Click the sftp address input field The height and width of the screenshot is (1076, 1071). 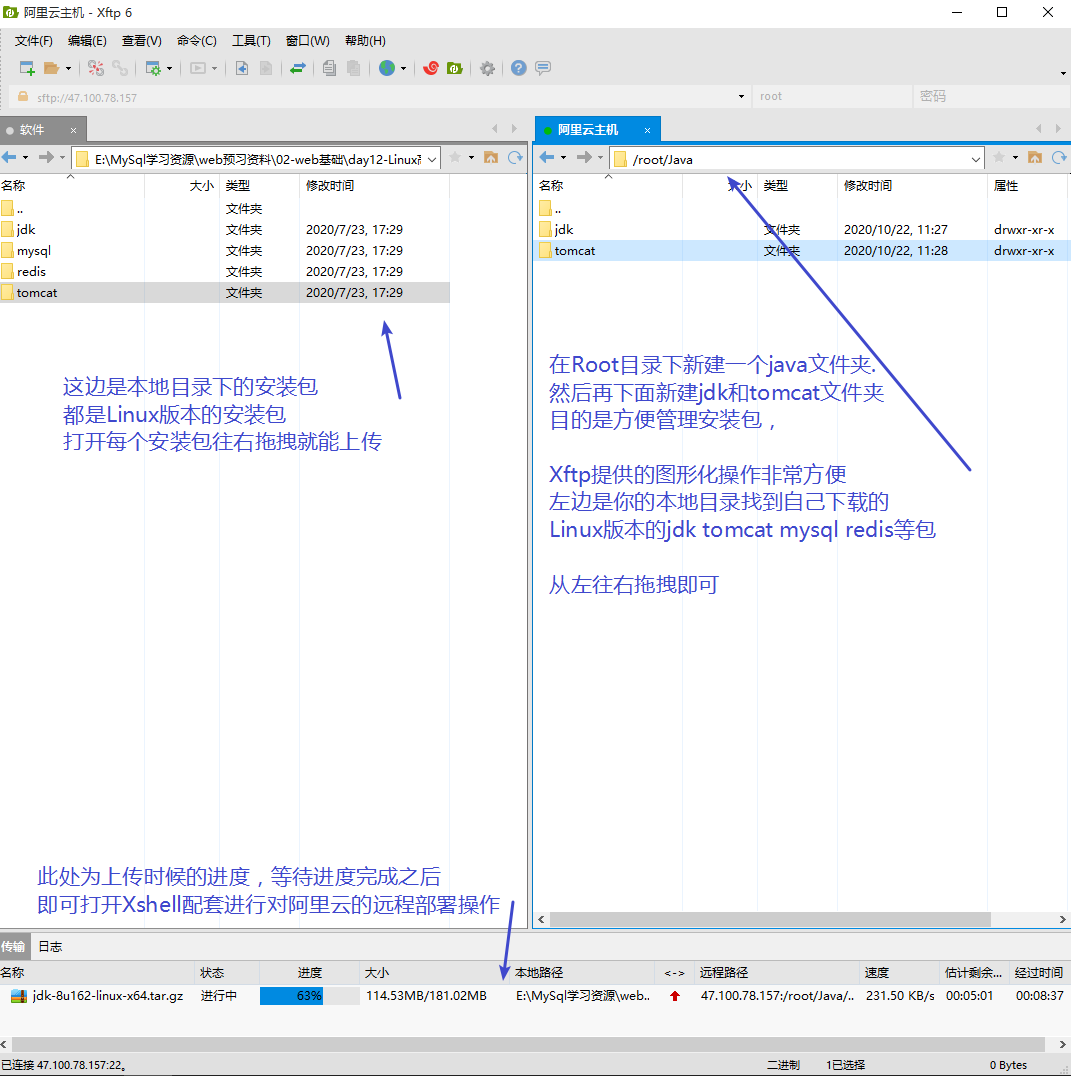[377, 97]
